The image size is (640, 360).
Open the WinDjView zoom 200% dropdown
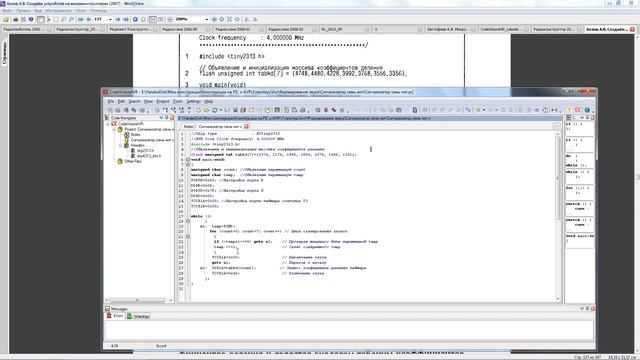point(206,19)
